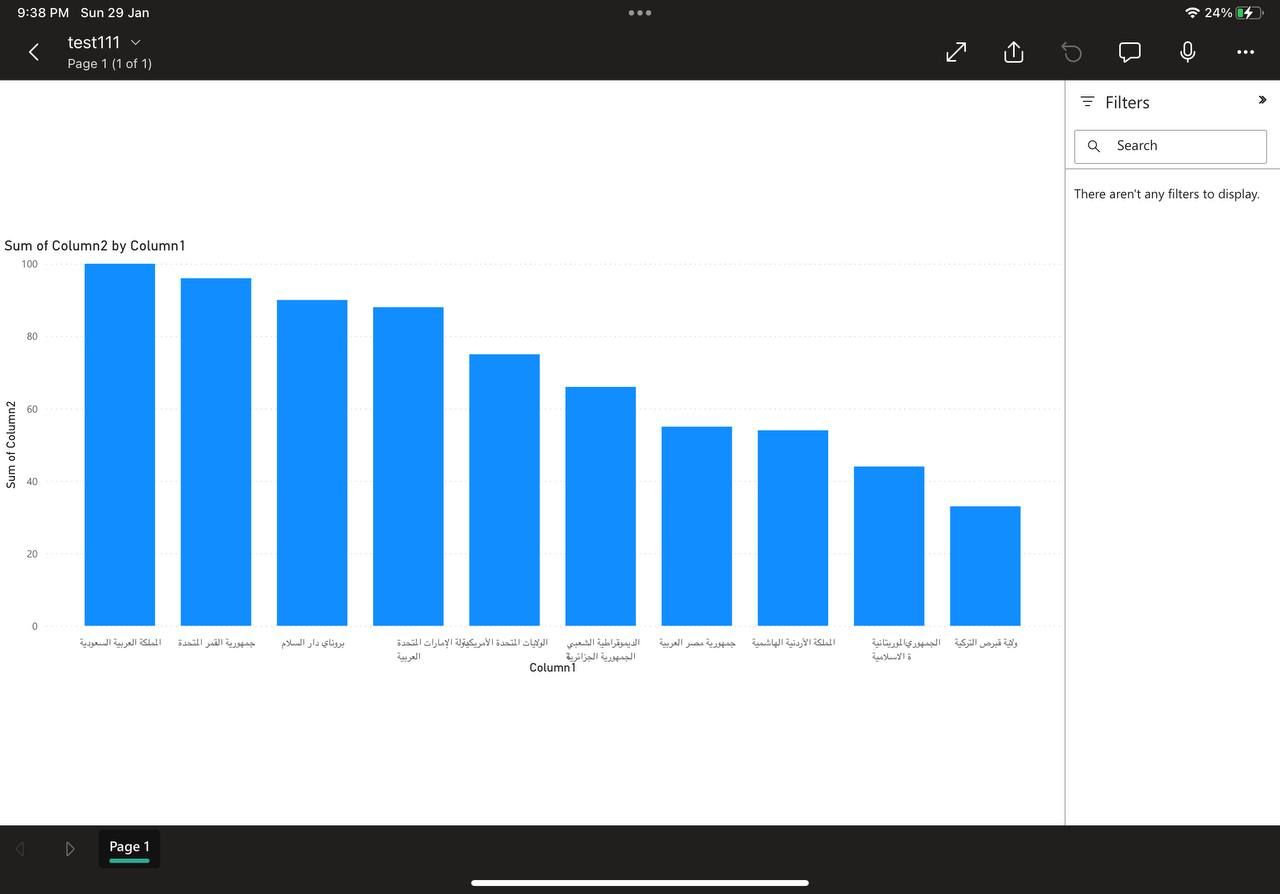1280x894 pixels.
Task: Tap the undo arrow icon
Action: tap(1072, 52)
